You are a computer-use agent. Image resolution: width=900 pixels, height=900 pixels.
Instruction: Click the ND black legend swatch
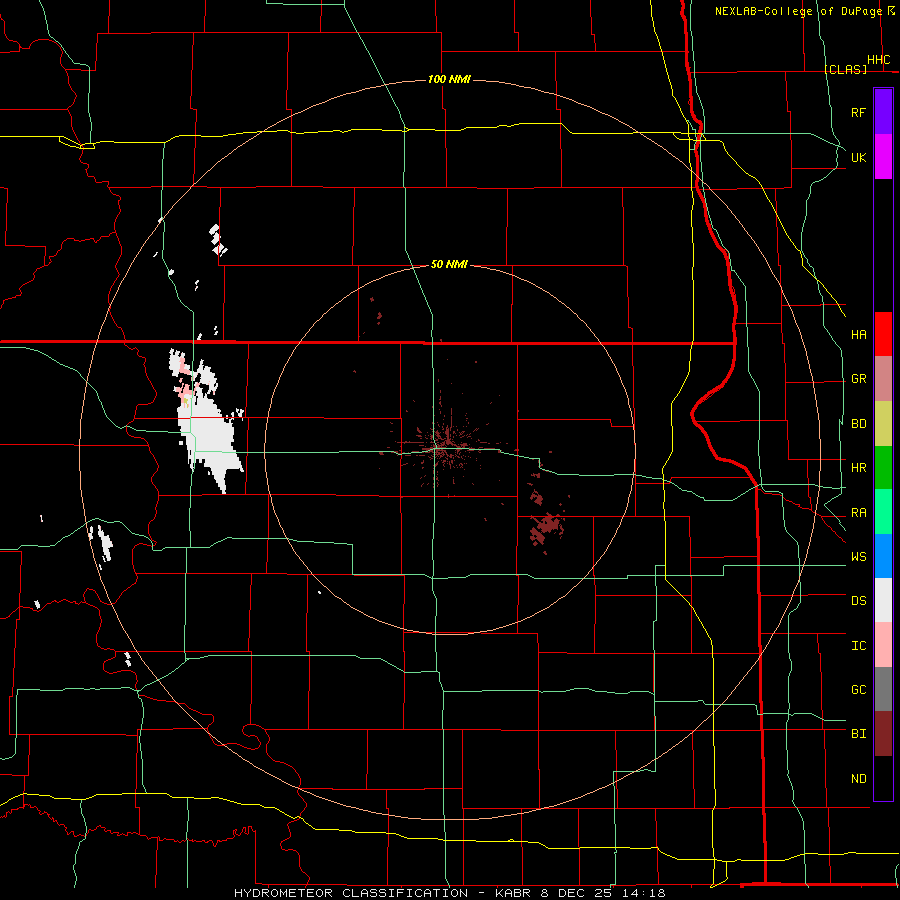pos(883,778)
